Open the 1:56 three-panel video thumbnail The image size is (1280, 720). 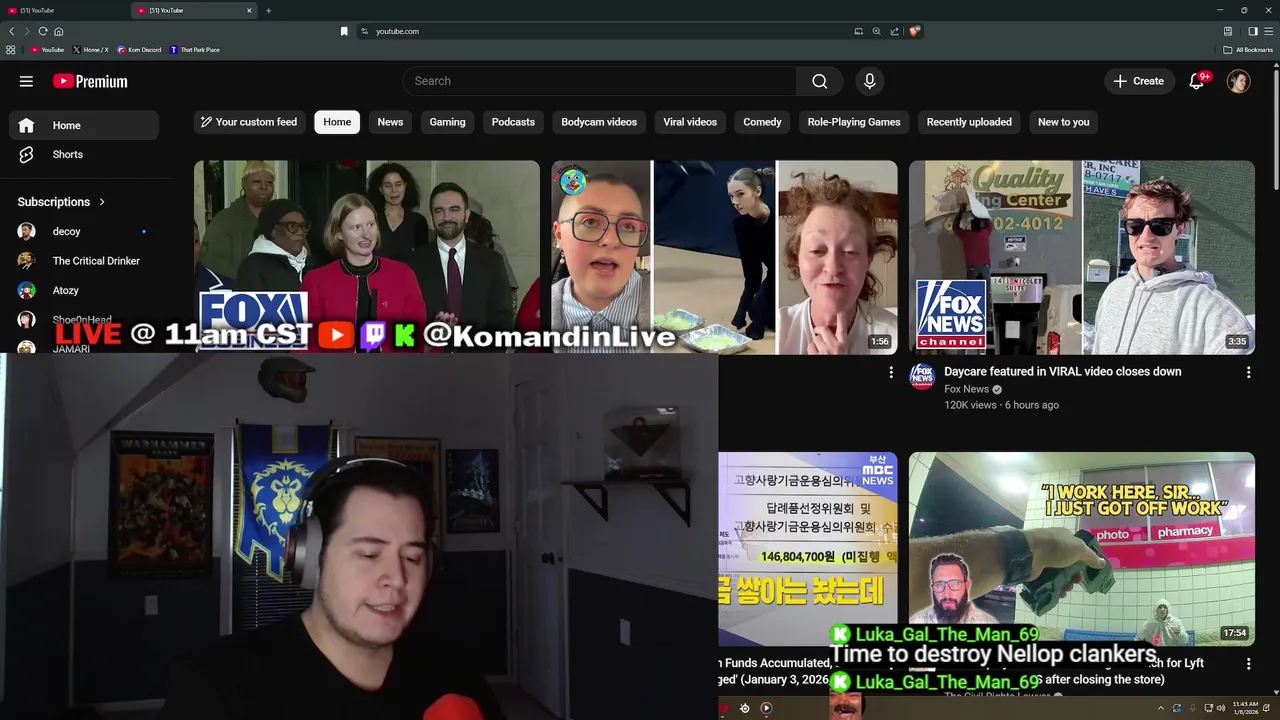tap(725, 257)
